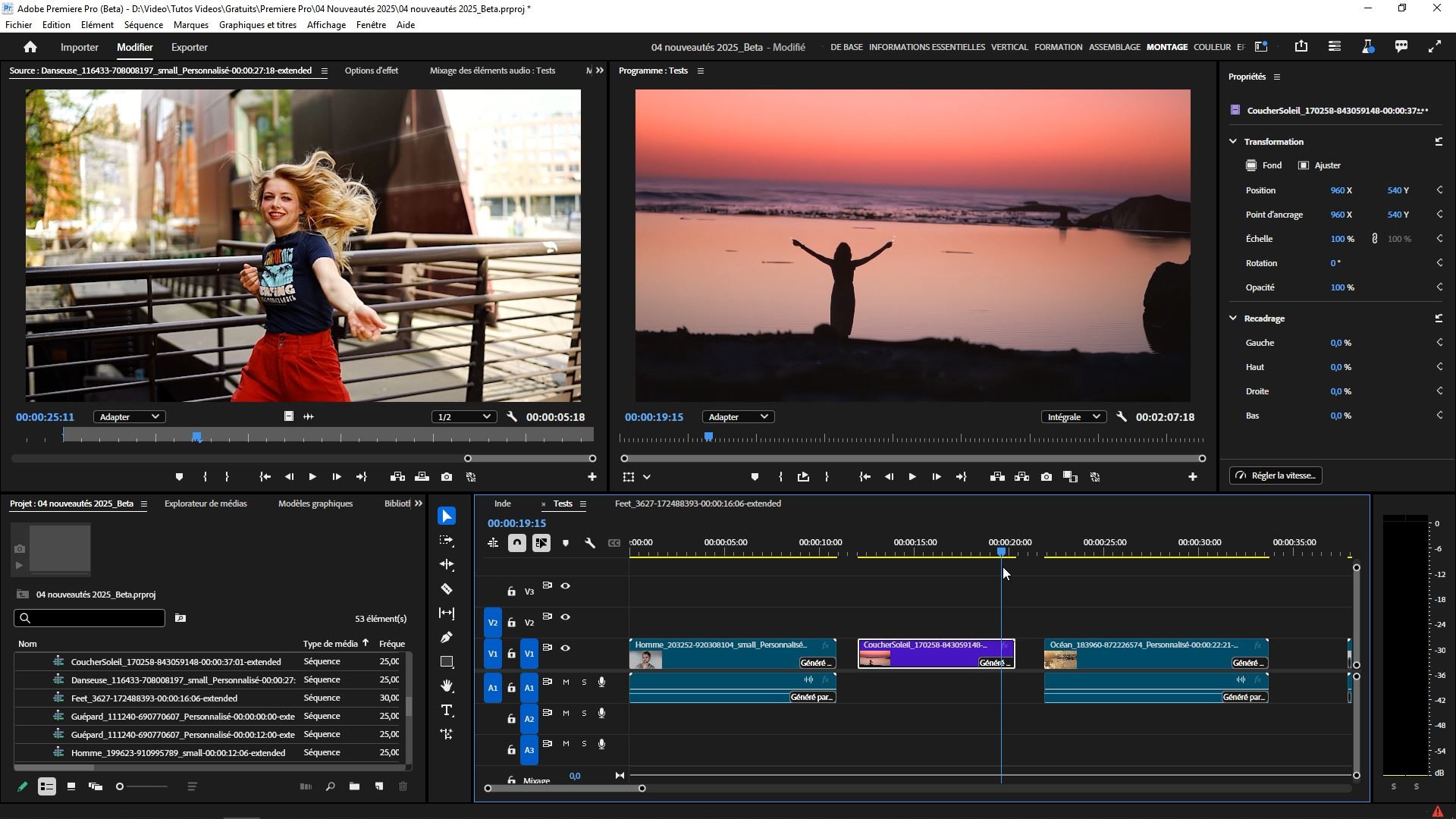The height and width of the screenshot is (819, 1456).
Task: Click the Source monitor playhead marker
Action: [197, 438]
